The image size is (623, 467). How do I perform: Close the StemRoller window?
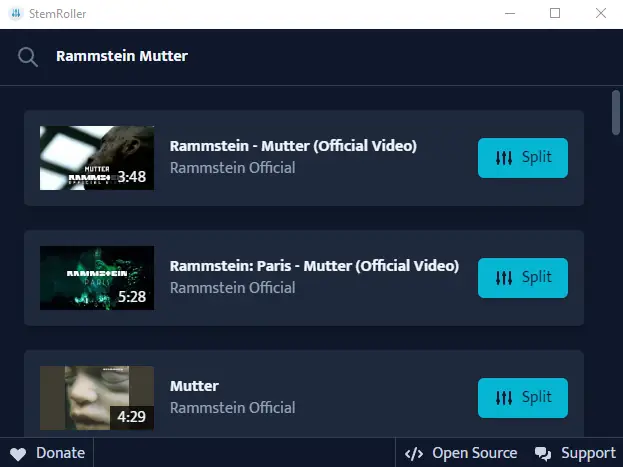(x=601, y=14)
